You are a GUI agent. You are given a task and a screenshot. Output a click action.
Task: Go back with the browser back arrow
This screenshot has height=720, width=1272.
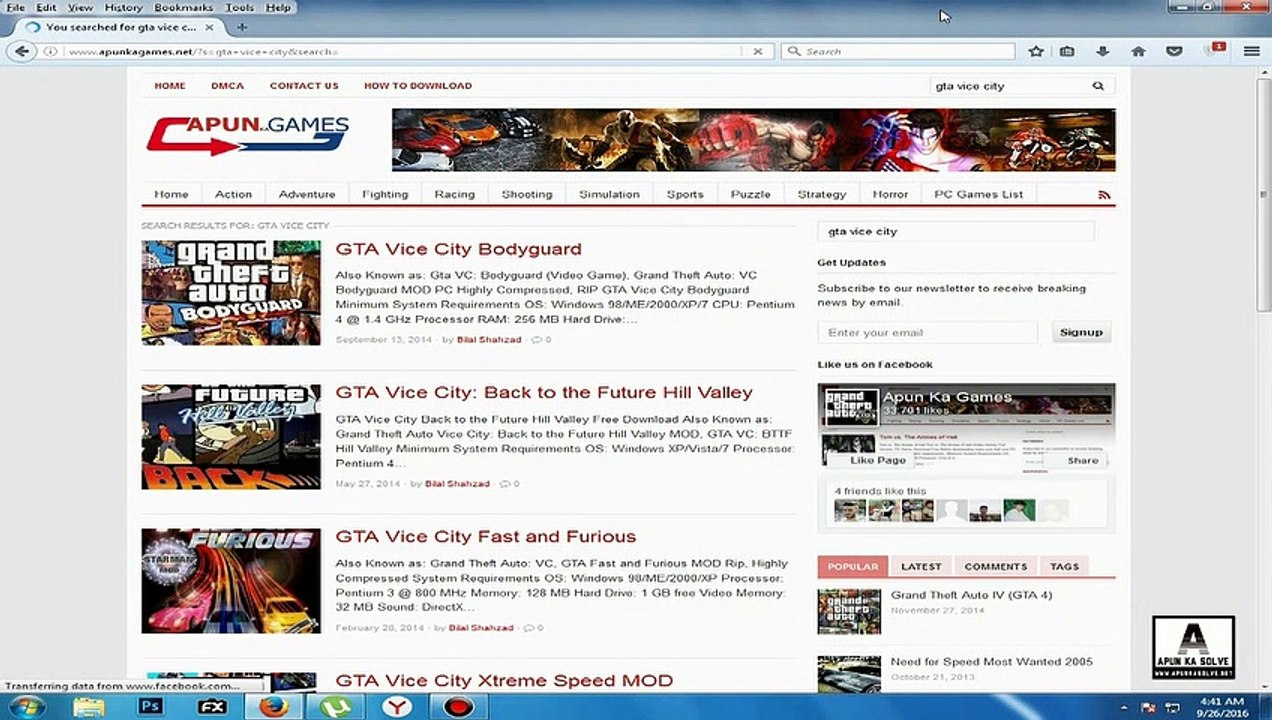point(21,51)
